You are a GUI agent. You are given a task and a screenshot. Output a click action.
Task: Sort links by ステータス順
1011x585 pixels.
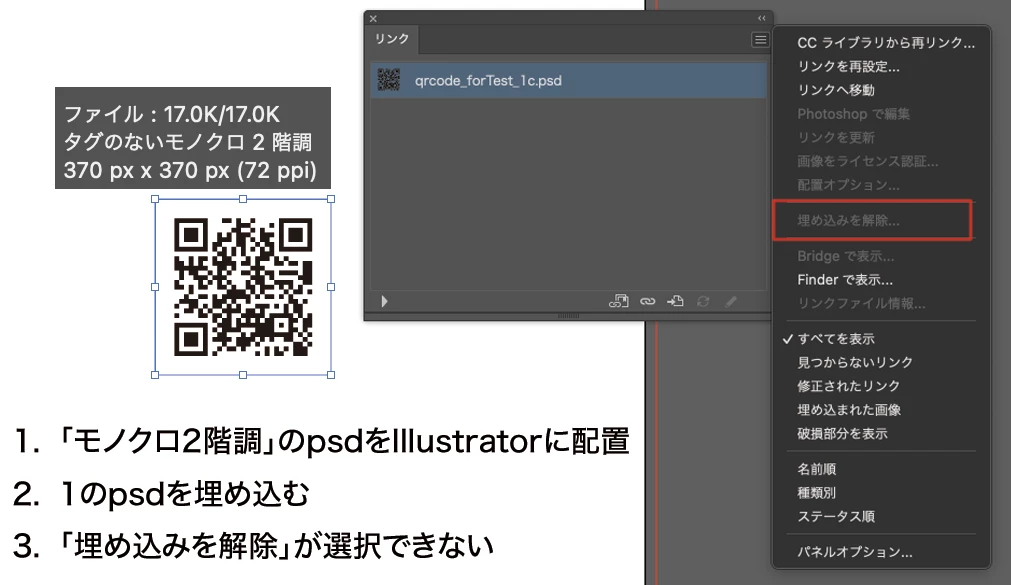[836, 517]
